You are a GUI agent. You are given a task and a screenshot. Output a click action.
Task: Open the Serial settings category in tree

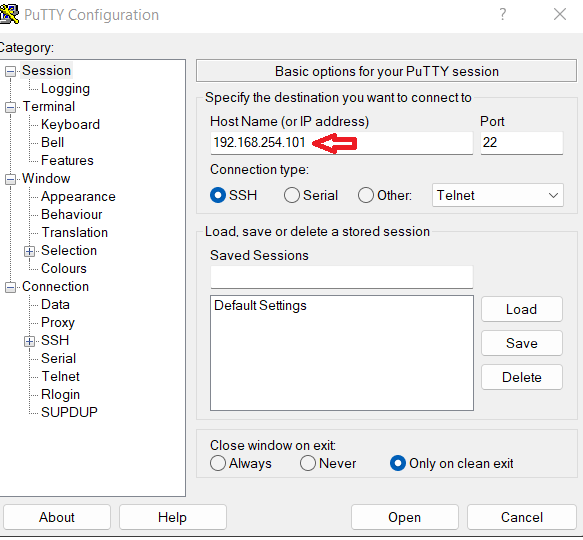(x=58, y=359)
